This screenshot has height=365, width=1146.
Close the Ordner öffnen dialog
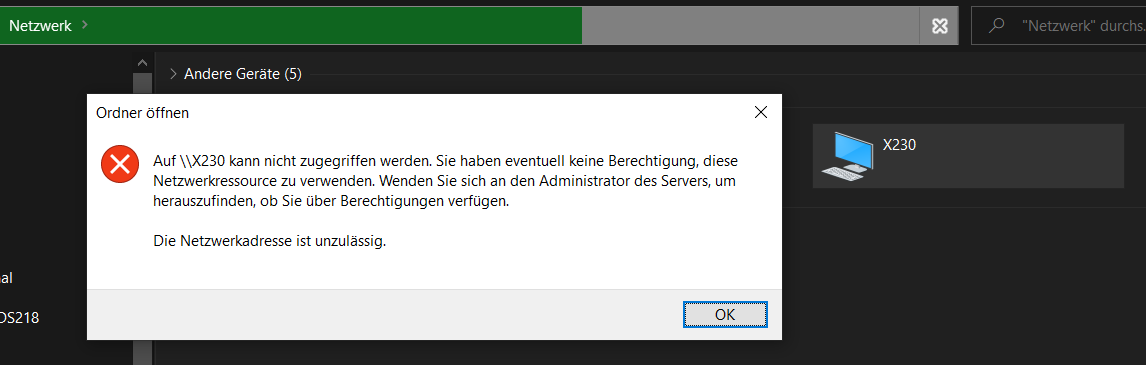[x=761, y=113]
